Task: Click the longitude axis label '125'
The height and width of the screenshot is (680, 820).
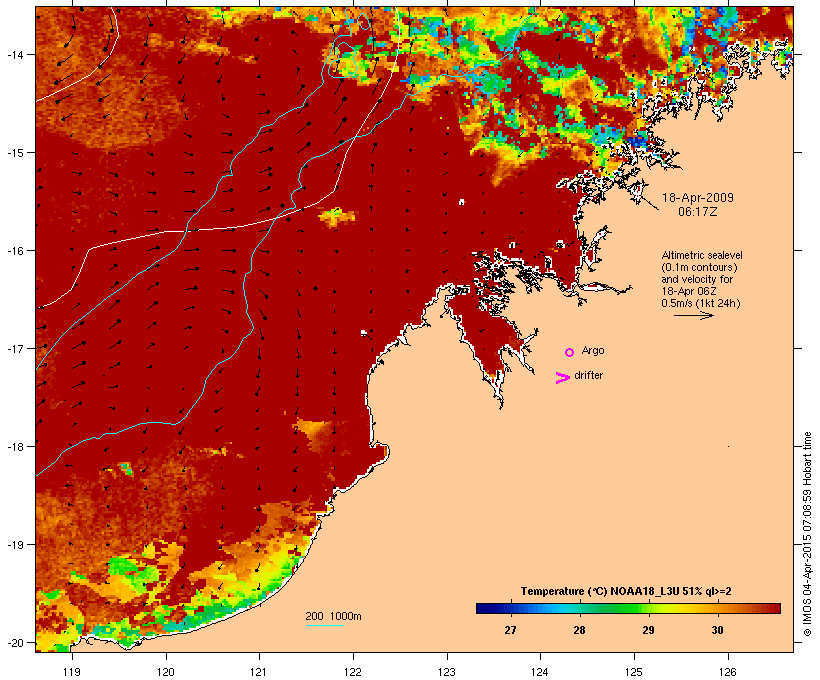Action: pos(634,672)
